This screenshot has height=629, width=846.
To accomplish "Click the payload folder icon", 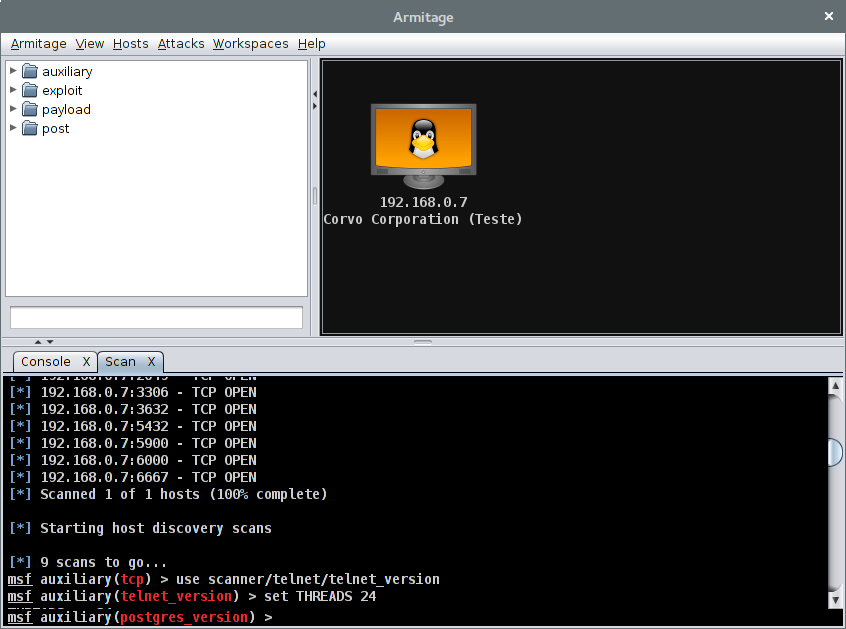I will click(30, 110).
